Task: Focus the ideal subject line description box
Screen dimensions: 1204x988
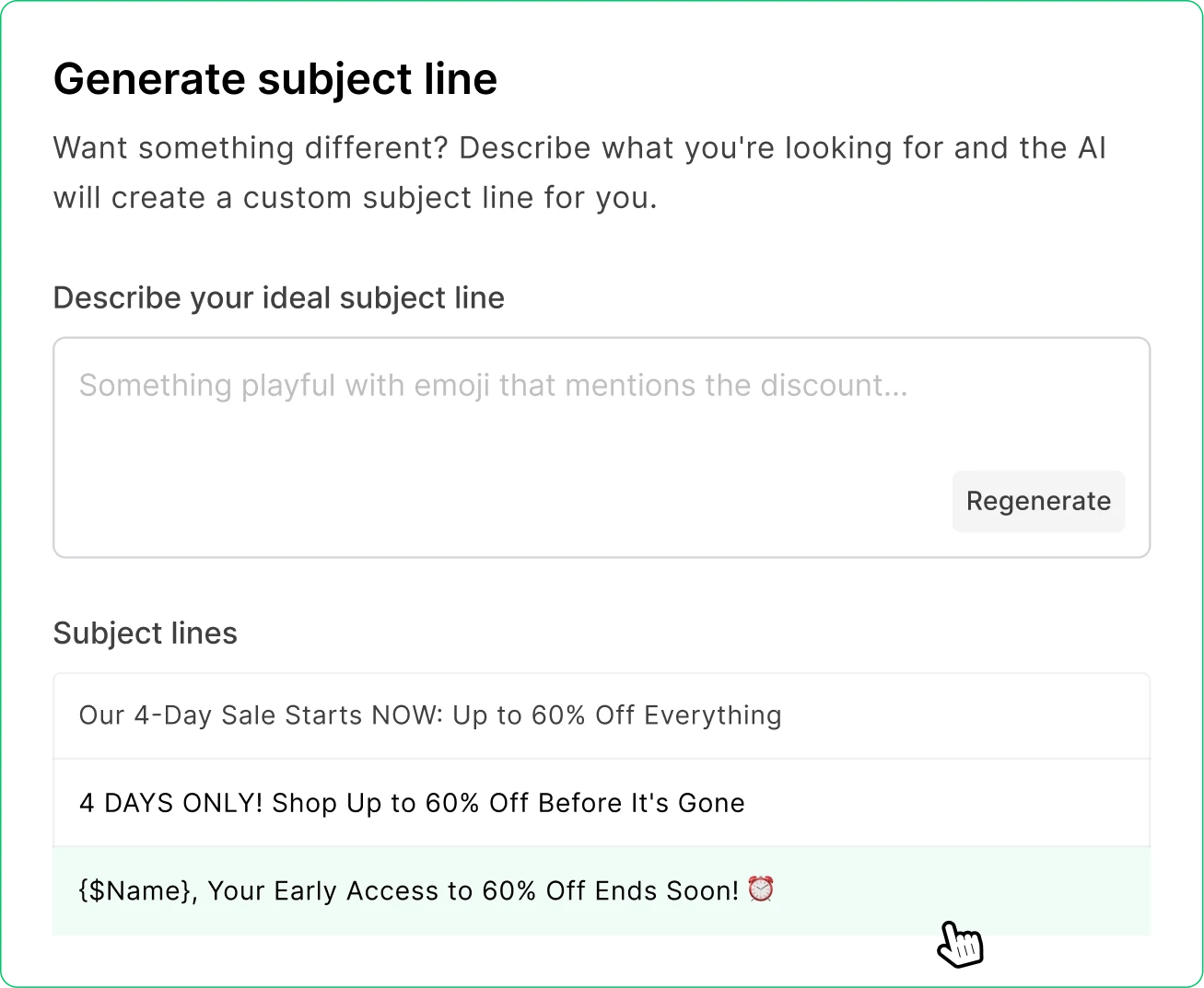Action: tap(497, 433)
